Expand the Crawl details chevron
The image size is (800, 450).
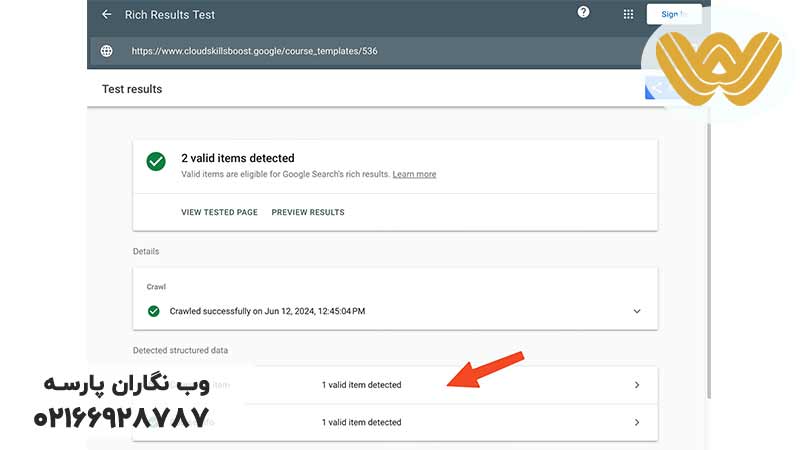(637, 311)
